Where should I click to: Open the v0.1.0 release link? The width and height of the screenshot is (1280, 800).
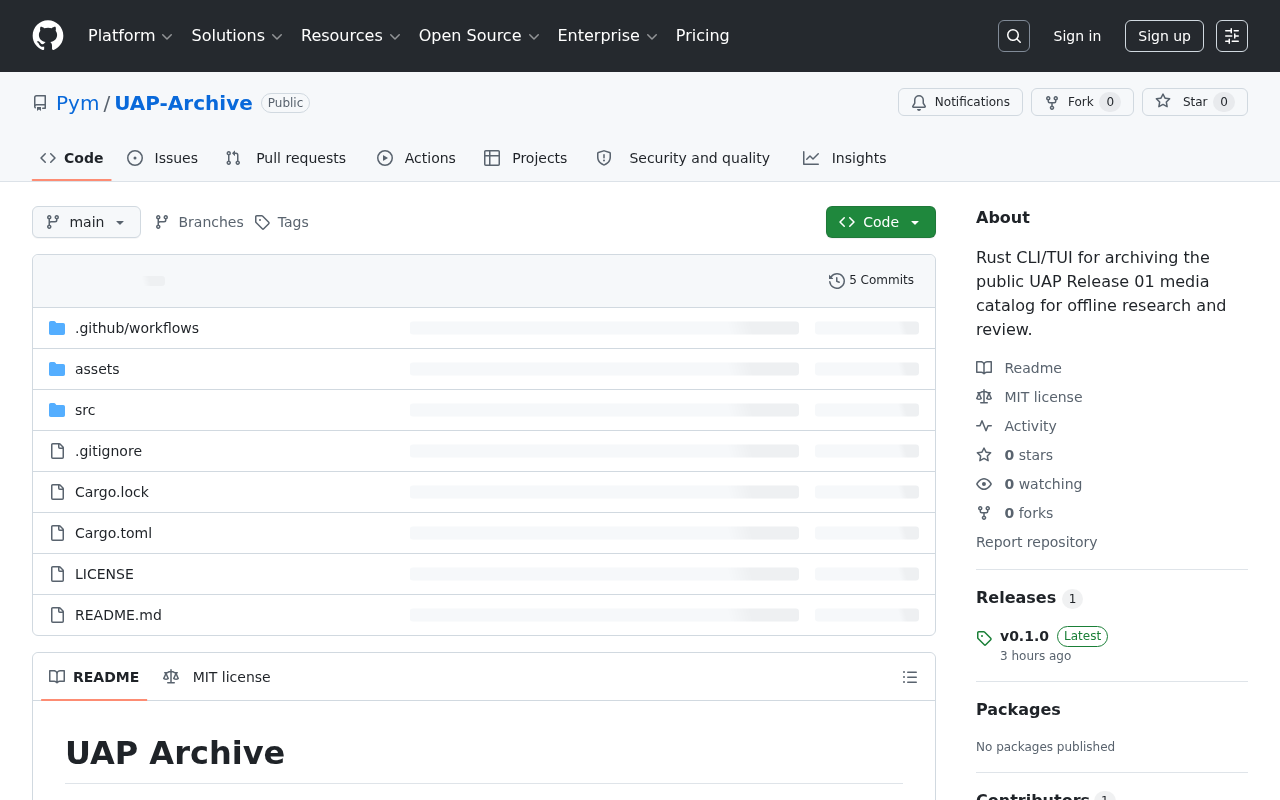click(x=1024, y=636)
